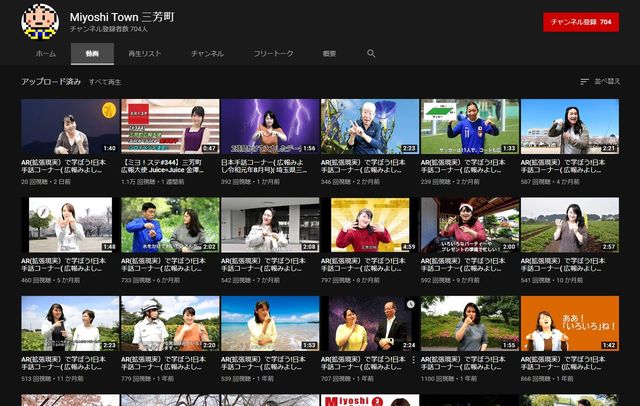640x406 pixels.
Task: Open 2:21 cherry blossom school thumbnail
Action: [x=570, y=126]
